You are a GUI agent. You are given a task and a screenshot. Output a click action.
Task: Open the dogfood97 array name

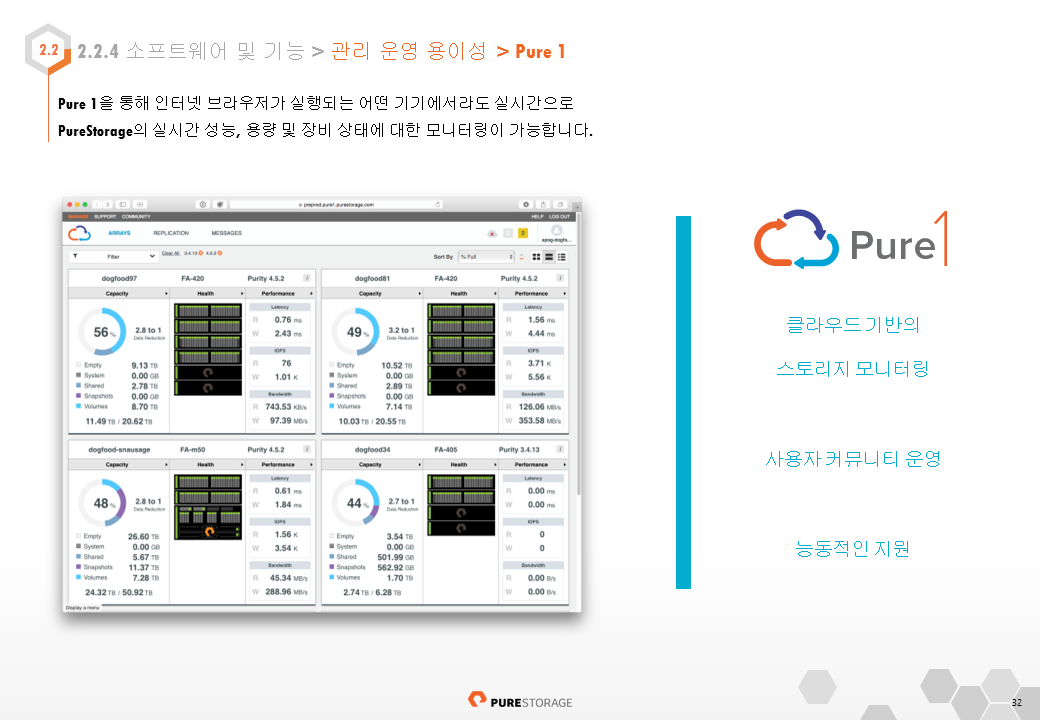(x=119, y=278)
